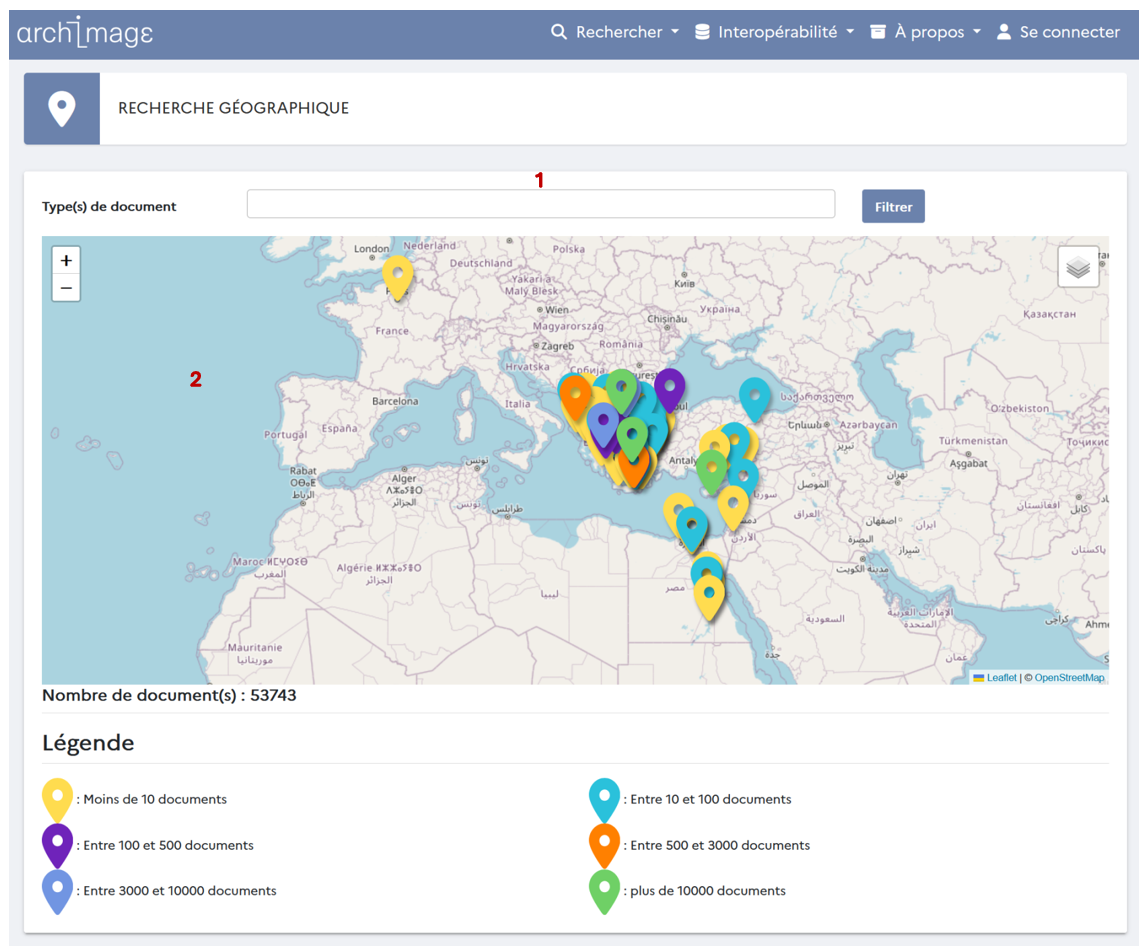
Task: Click the yellow marker in southern Egypt
Action: pyautogui.click(x=709, y=596)
